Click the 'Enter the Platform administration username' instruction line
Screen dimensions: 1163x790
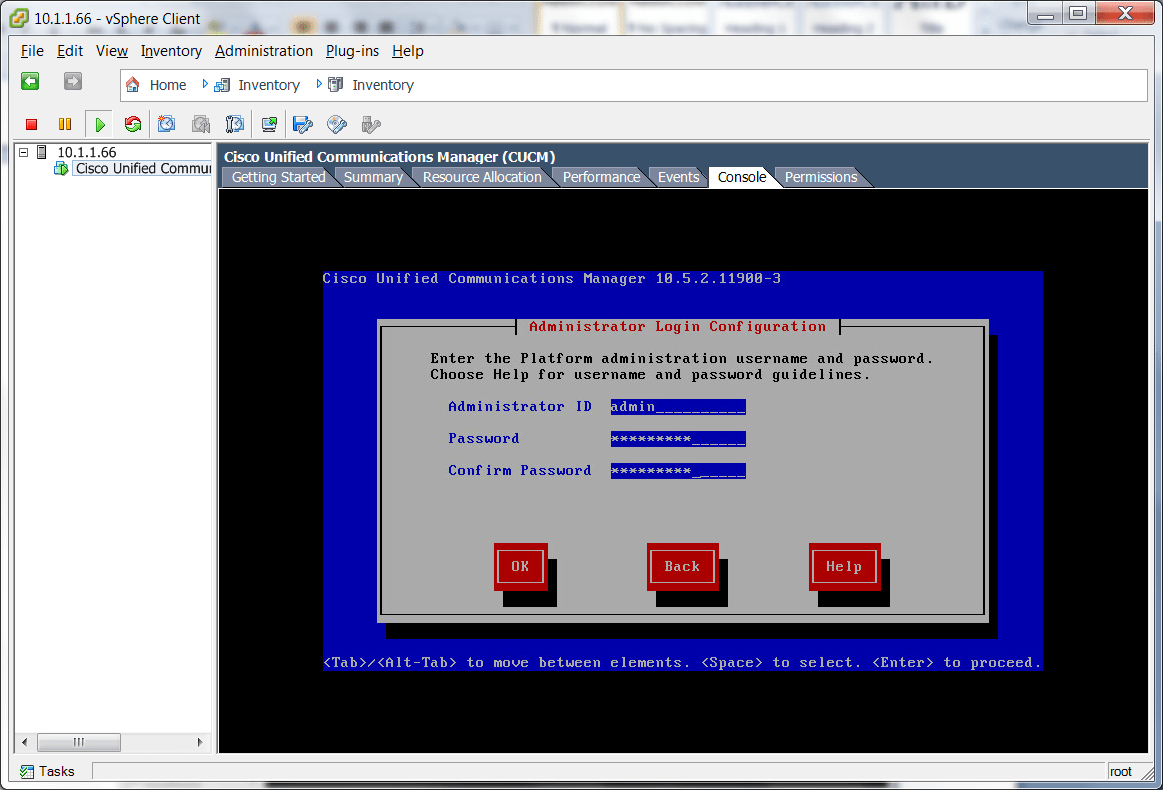click(x=682, y=358)
